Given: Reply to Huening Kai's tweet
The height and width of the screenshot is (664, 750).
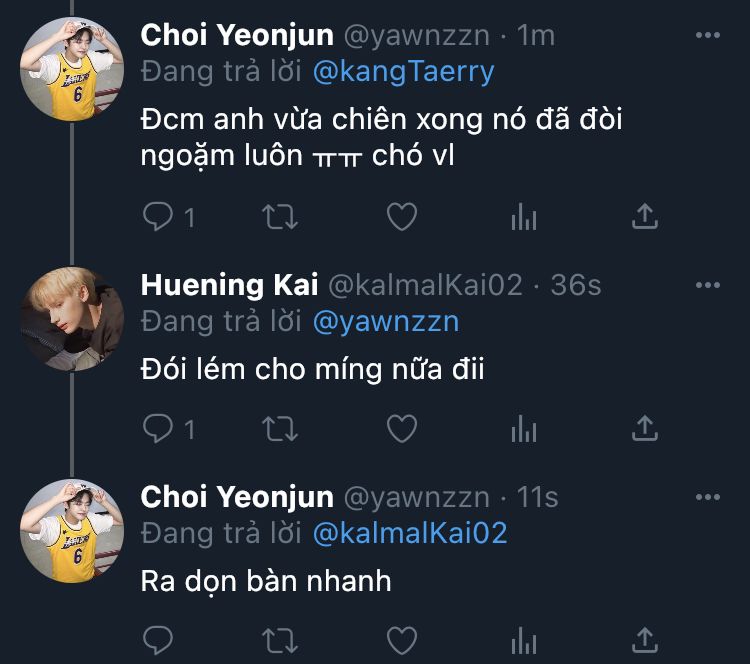Looking at the screenshot, I should pyautogui.click(x=158, y=429).
